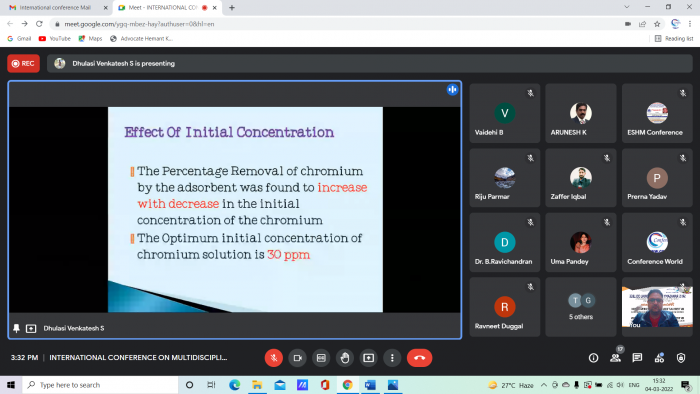Expand the '5 others' participants tile
700x394 pixels.
coord(581,307)
